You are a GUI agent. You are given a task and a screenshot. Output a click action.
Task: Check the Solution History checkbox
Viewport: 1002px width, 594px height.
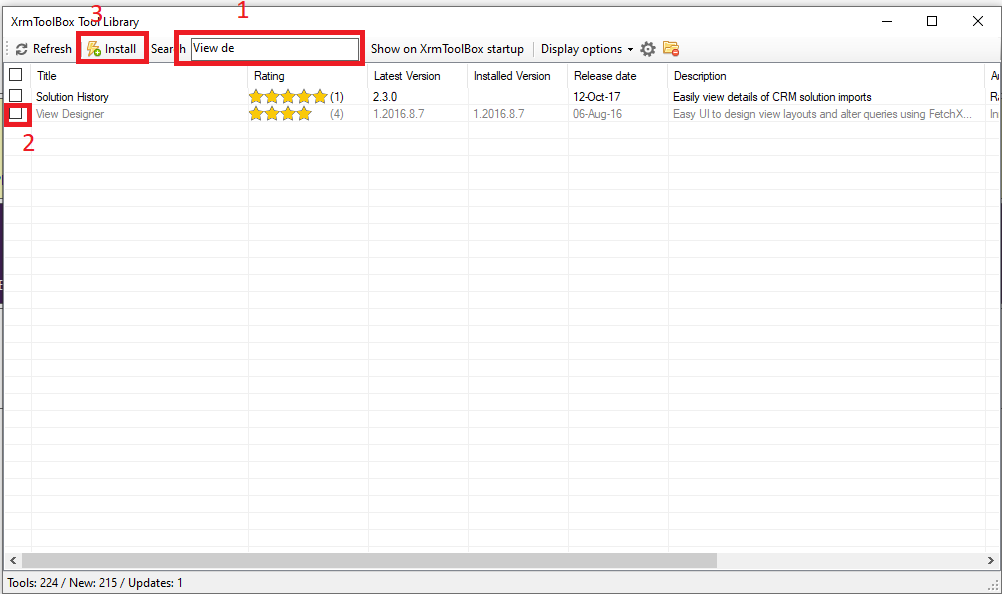[x=16, y=96]
